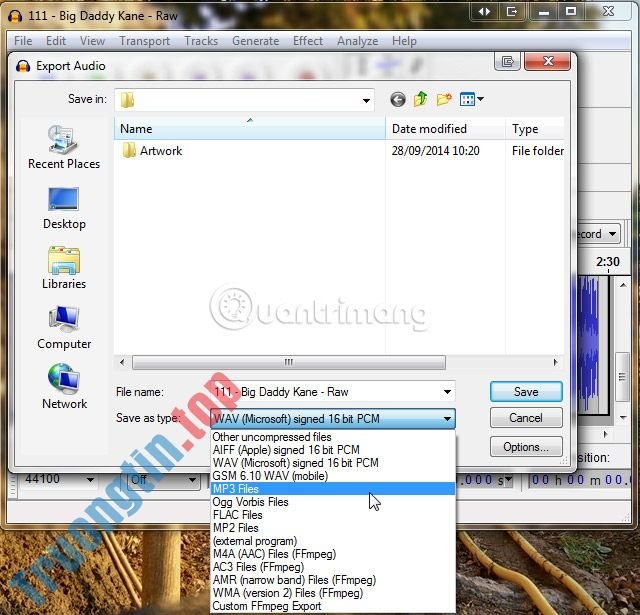Choose WMA (version 2) Files (FFmpeg)

pyautogui.click(x=333, y=593)
